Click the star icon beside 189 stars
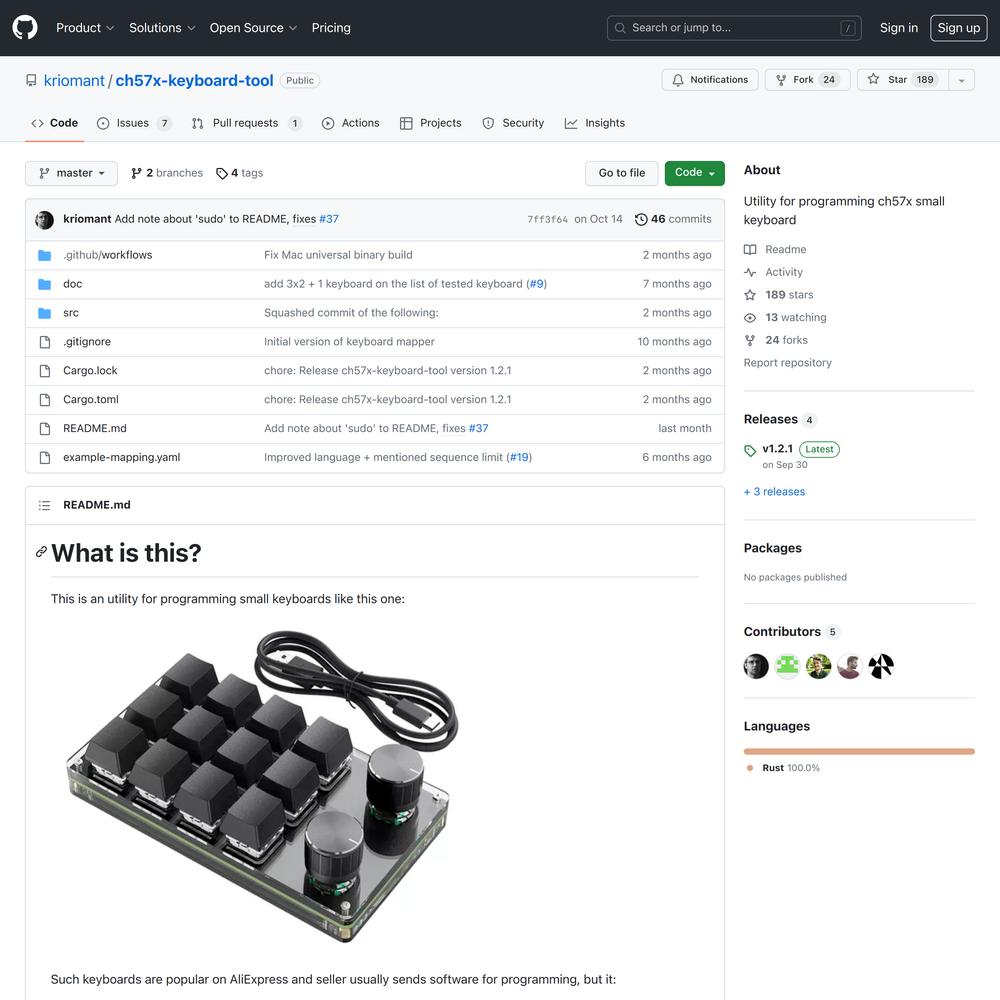The image size is (1000, 1000). coord(750,295)
